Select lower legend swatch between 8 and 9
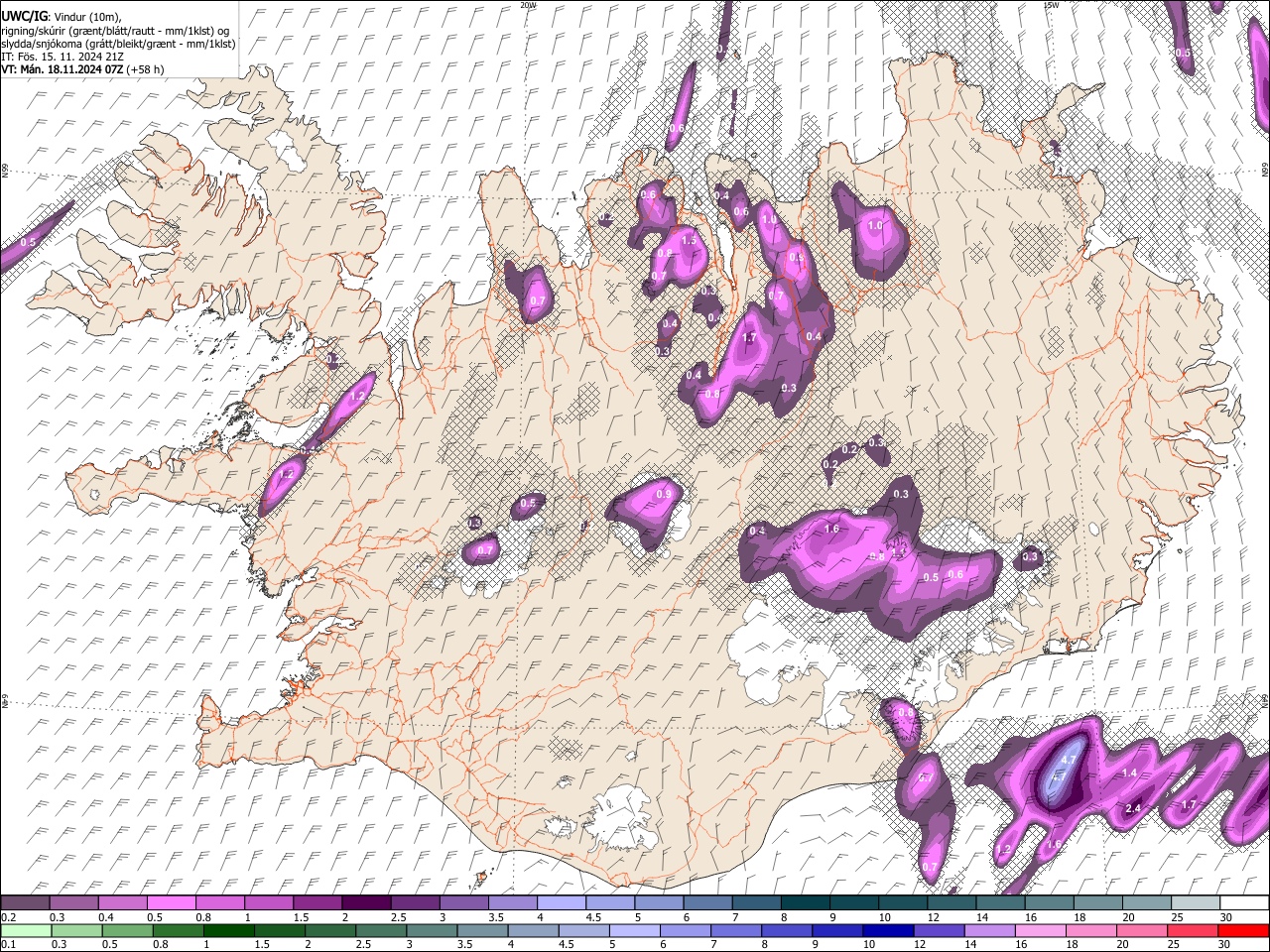 coord(788,930)
